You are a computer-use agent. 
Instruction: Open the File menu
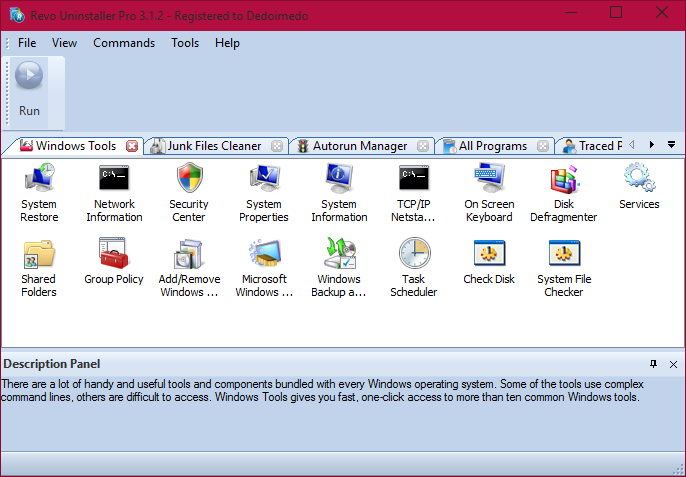(x=27, y=43)
